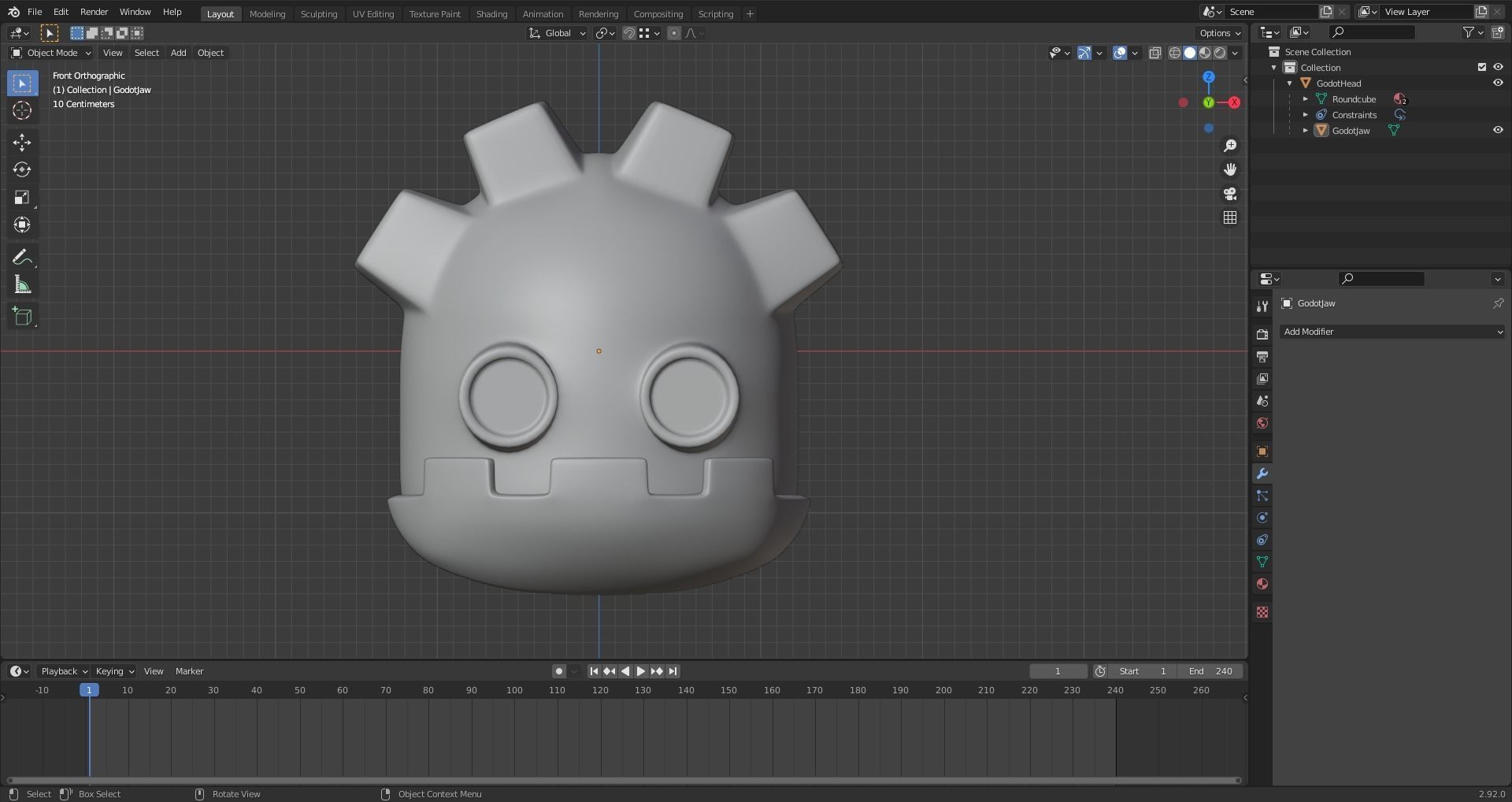The width and height of the screenshot is (1512, 802).
Task: Select the Cursor tool
Action: (22, 110)
